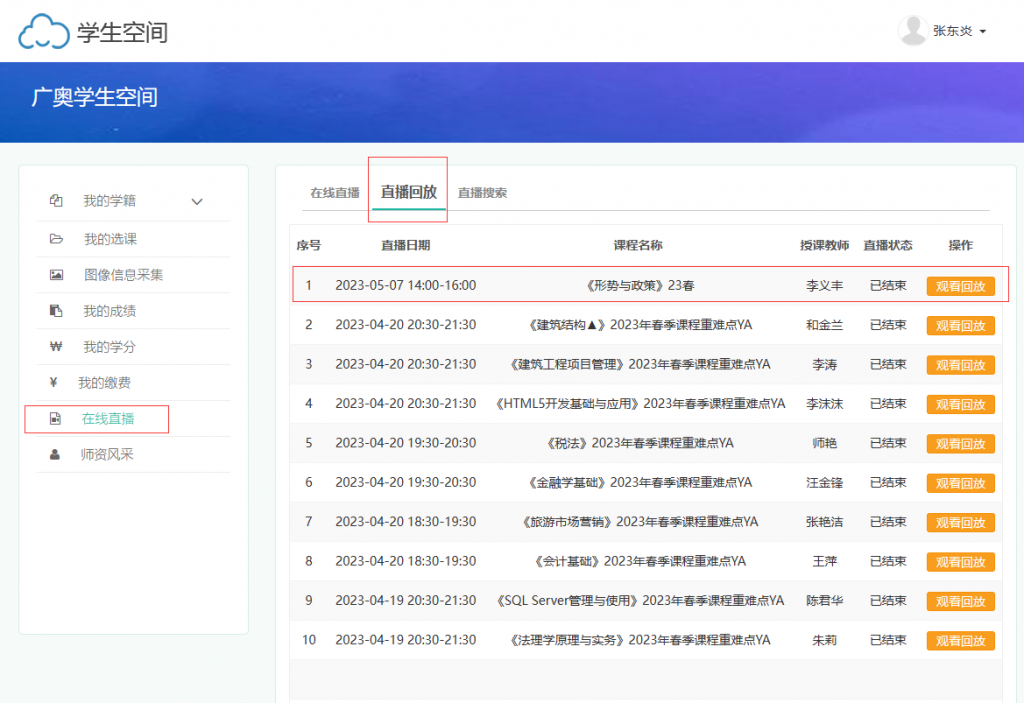Click the 直播状态 column header

[x=888, y=246]
